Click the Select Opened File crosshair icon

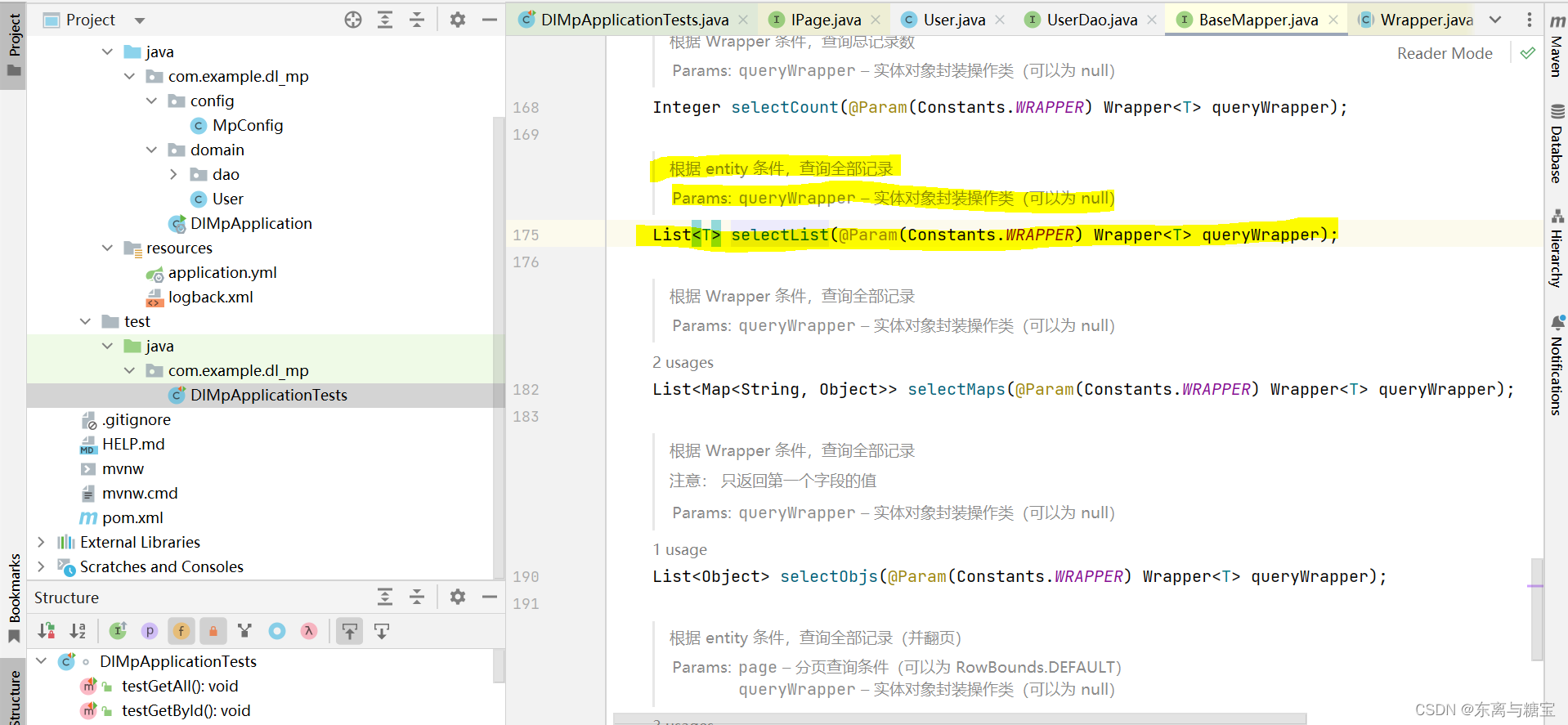coord(353,20)
